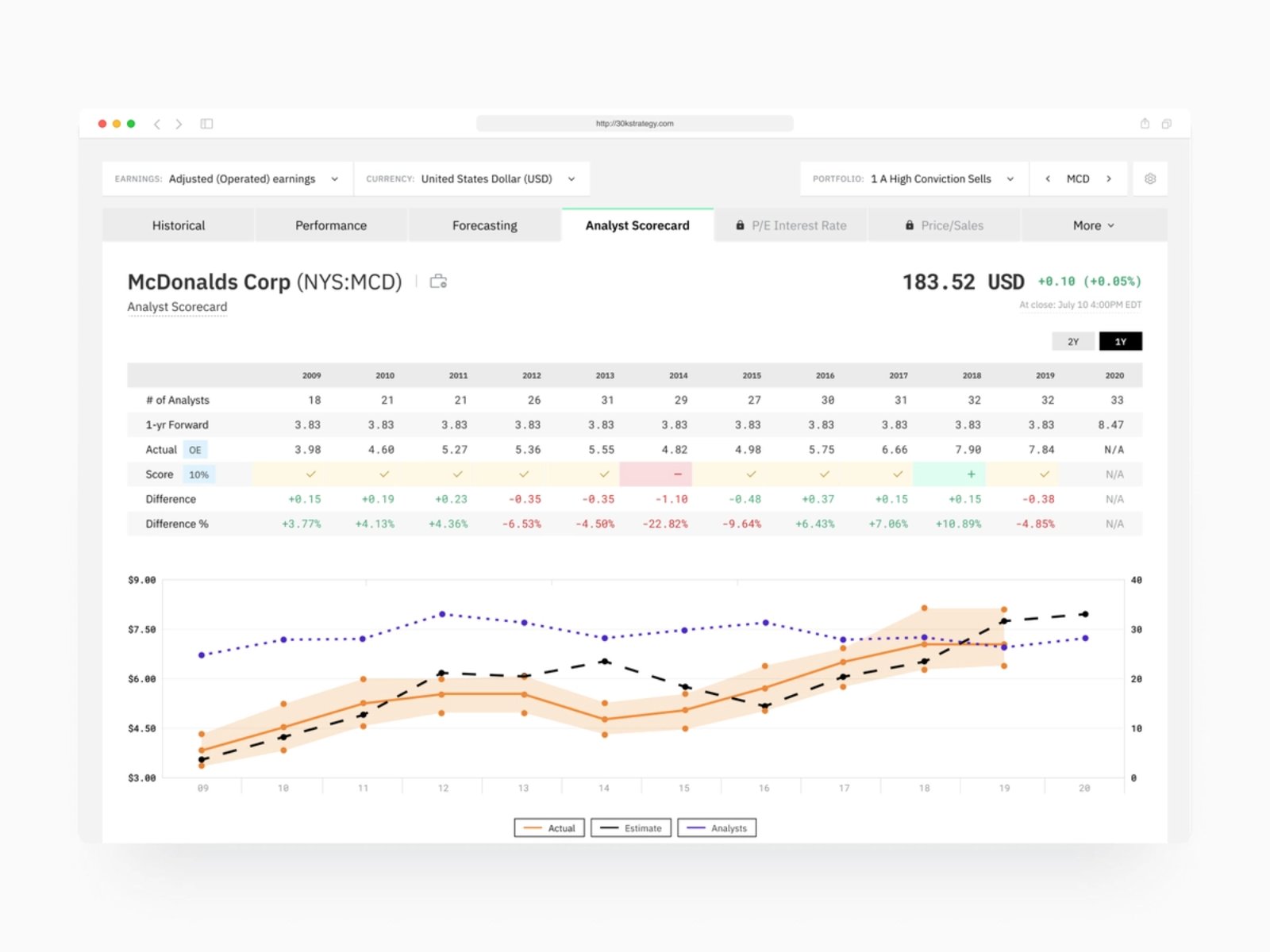The height and width of the screenshot is (952, 1270).
Task: Click the macOS green fullscreen button
Action: click(x=131, y=124)
